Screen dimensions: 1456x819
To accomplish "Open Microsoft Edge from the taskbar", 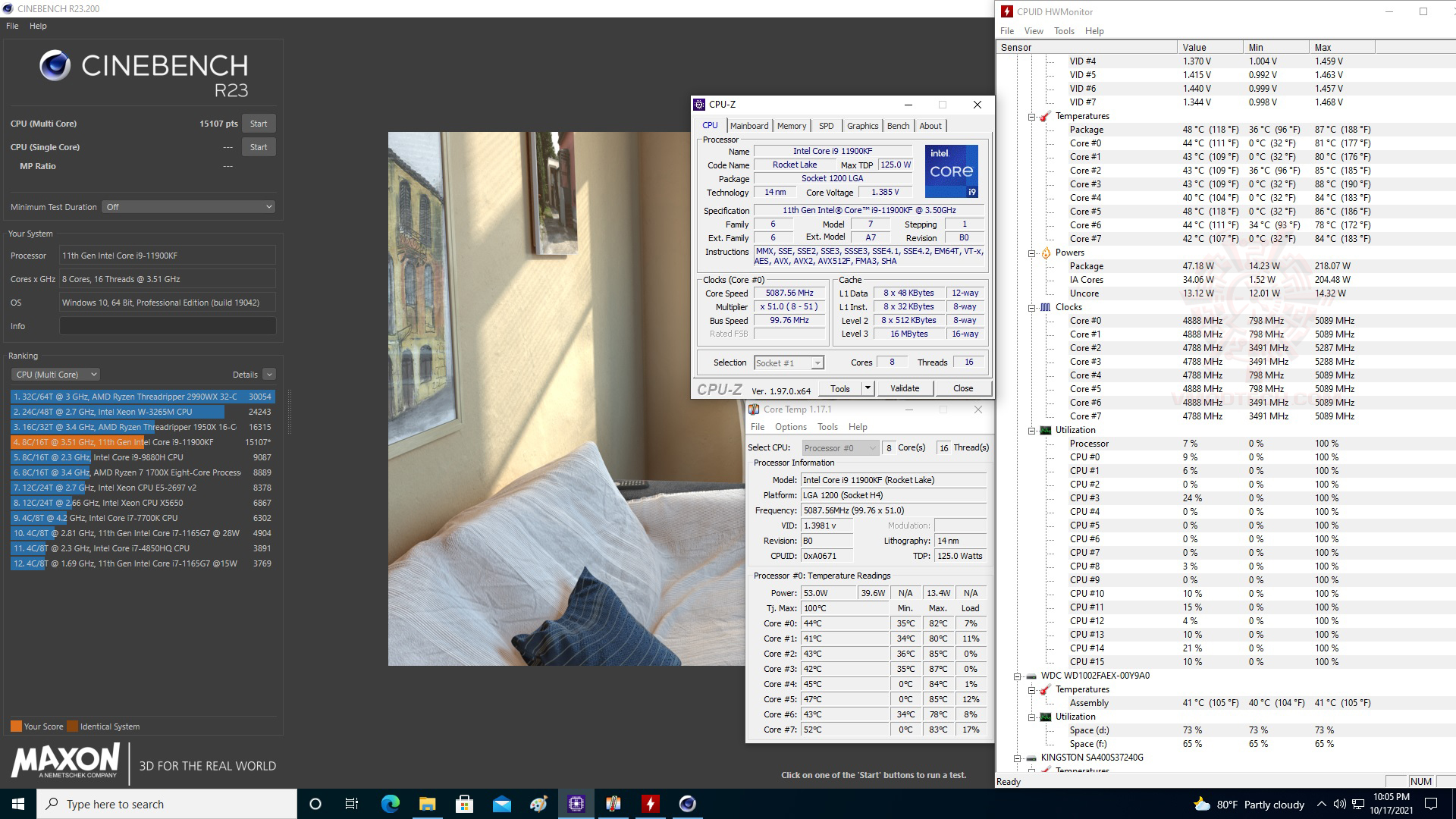I will pyautogui.click(x=390, y=804).
